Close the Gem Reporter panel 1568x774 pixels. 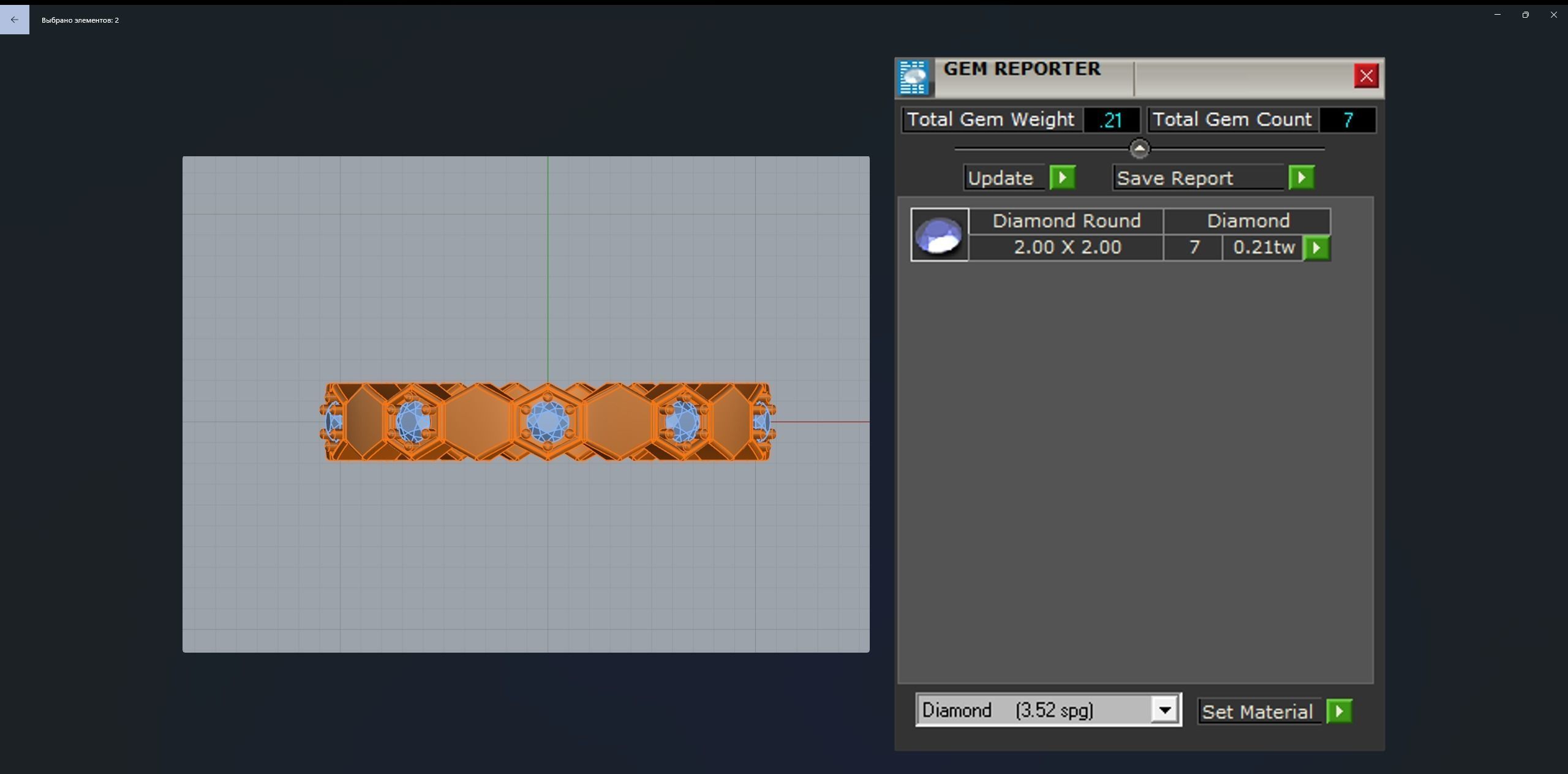click(1365, 76)
